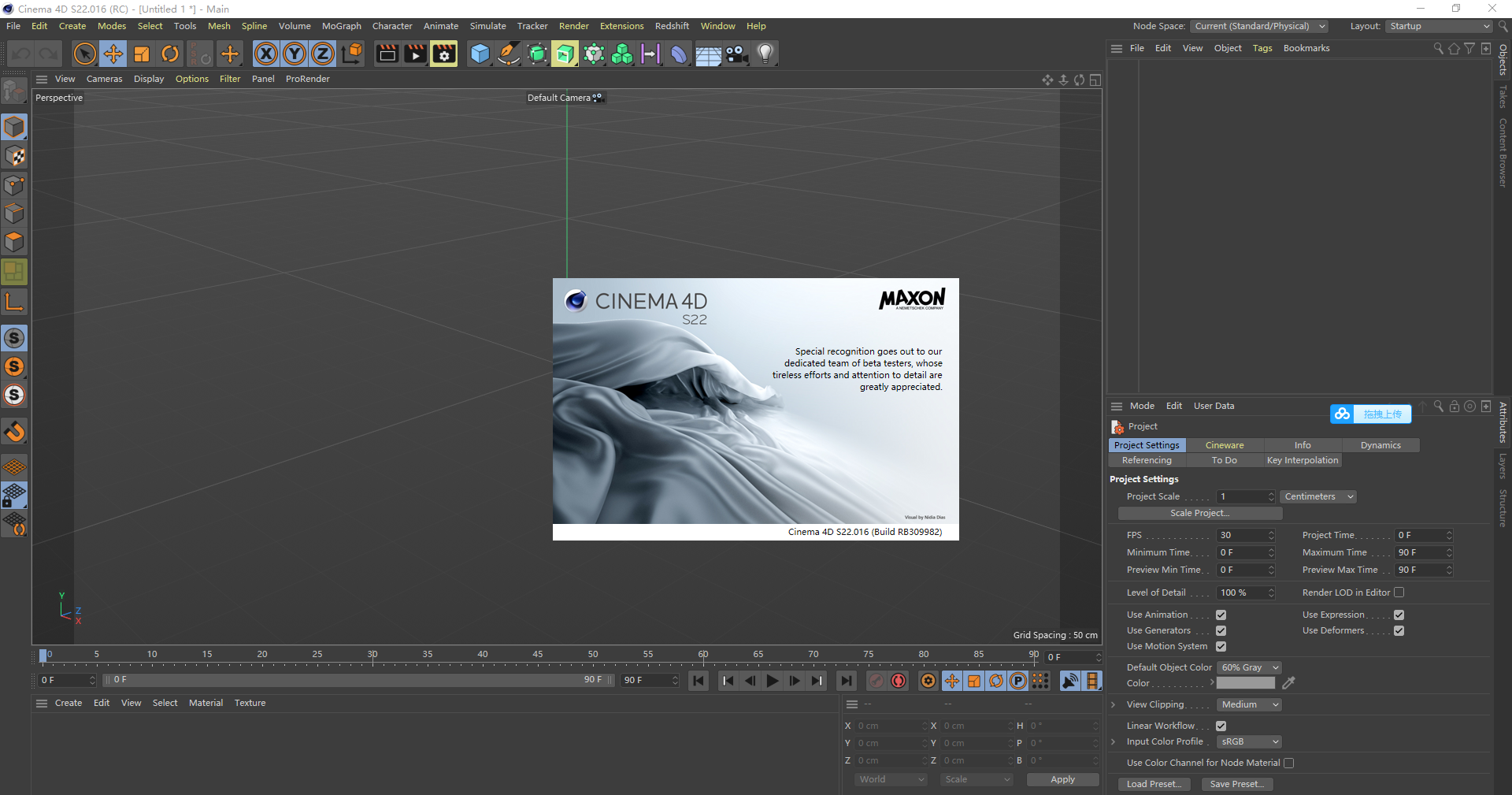Click the Save Preset... button
The width and height of the screenshot is (1512, 795).
[x=1236, y=784]
